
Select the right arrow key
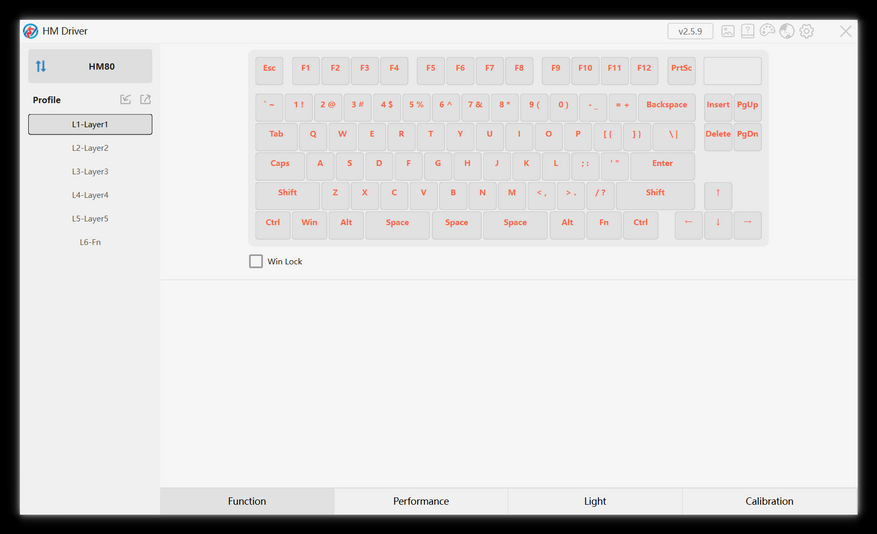[x=747, y=225]
